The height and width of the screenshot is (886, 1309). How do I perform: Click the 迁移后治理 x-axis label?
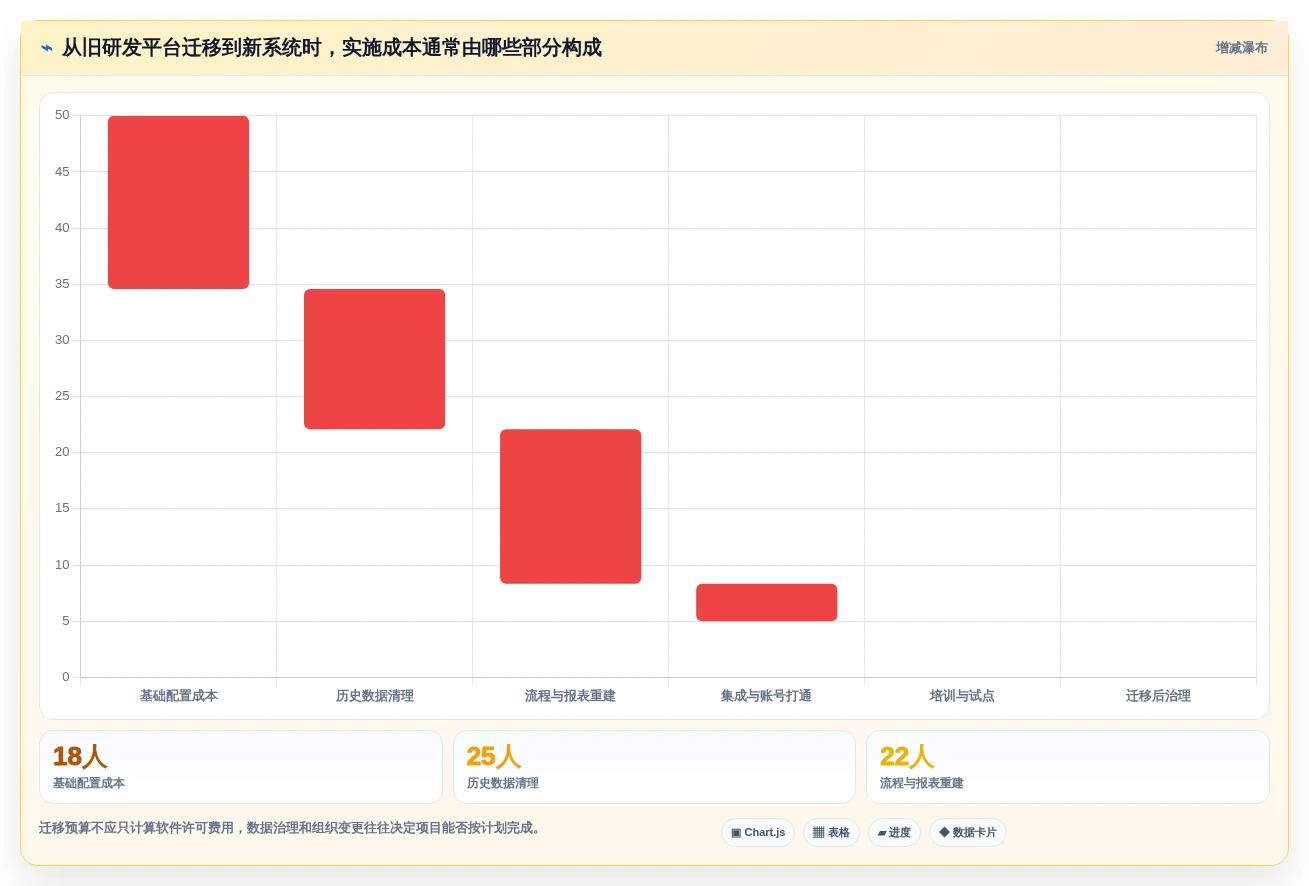[1158, 696]
